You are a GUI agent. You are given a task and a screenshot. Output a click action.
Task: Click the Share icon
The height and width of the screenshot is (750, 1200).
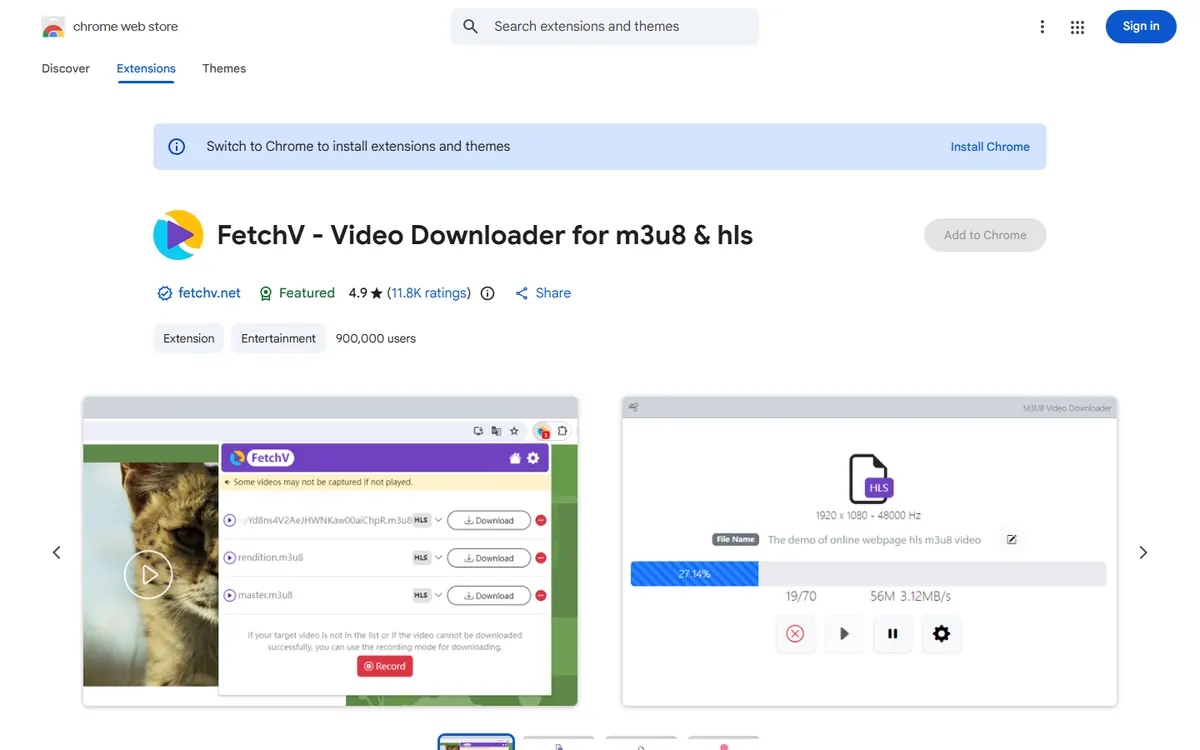[522, 294]
